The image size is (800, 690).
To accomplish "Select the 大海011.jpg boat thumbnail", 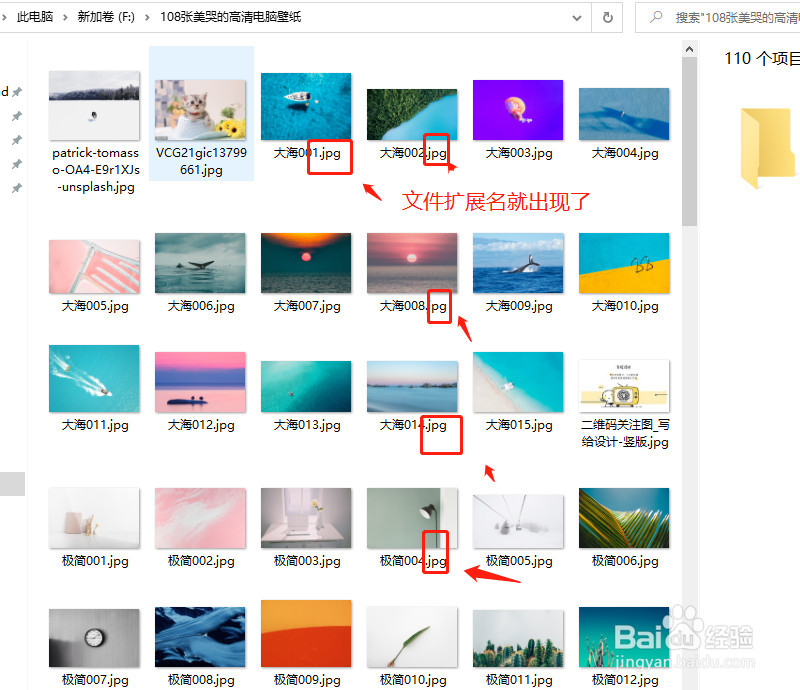I will 94,379.
